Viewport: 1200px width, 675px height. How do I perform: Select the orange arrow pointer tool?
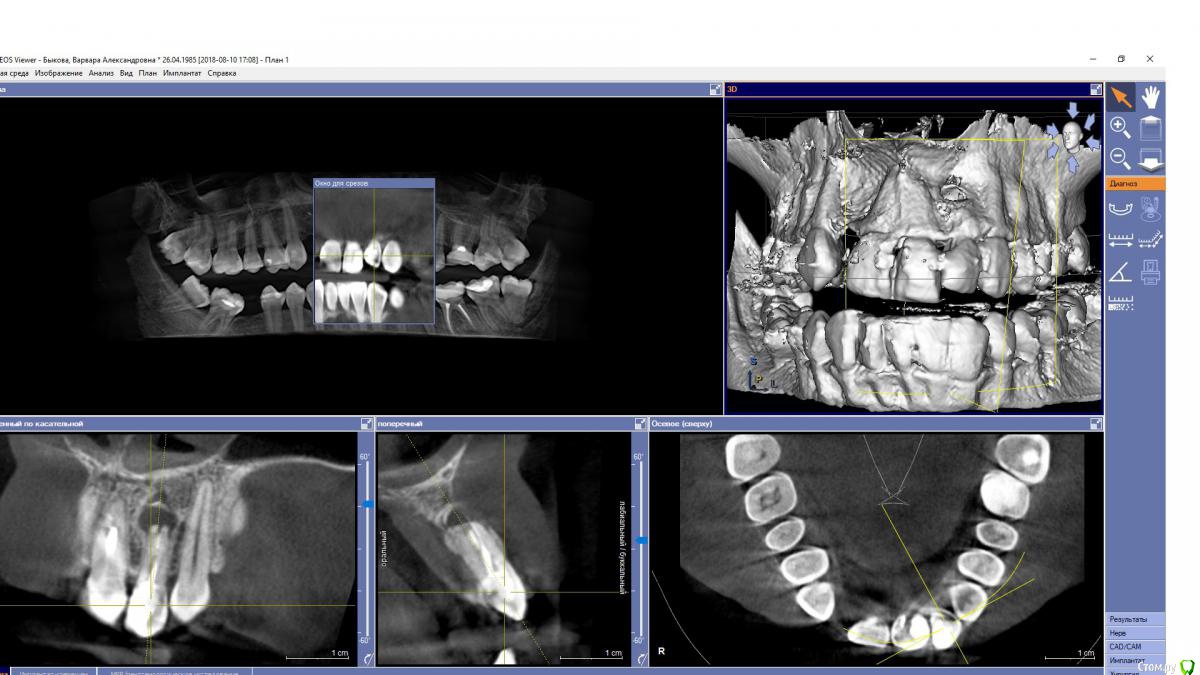coord(1121,97)
